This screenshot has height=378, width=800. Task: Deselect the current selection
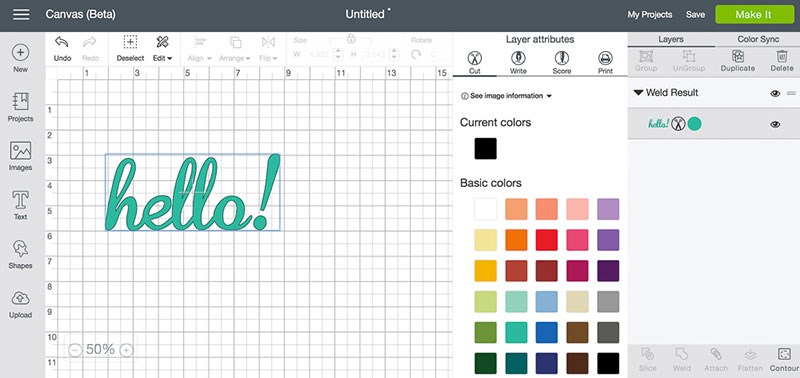pos(131,49)
